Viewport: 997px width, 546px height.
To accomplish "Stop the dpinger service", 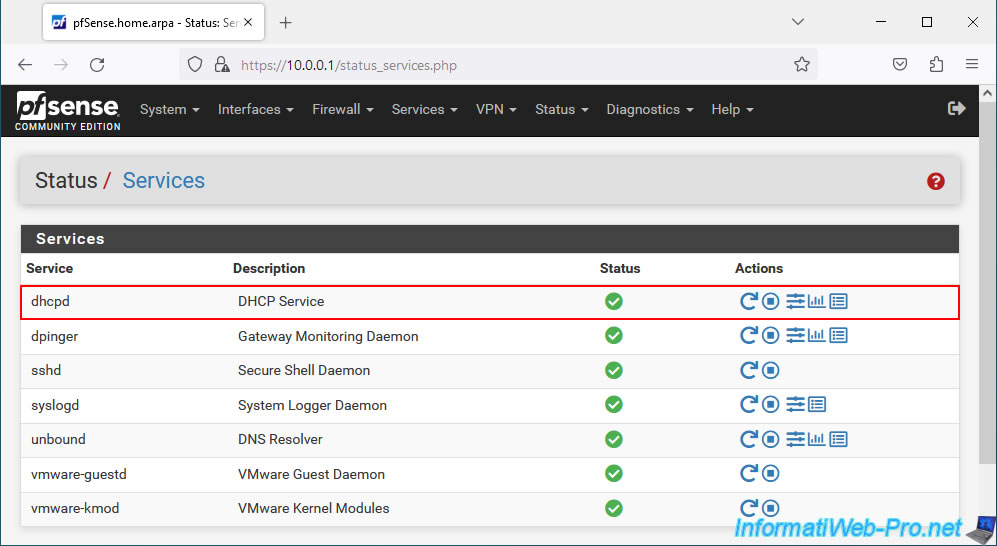I will (x=771, y=335).
